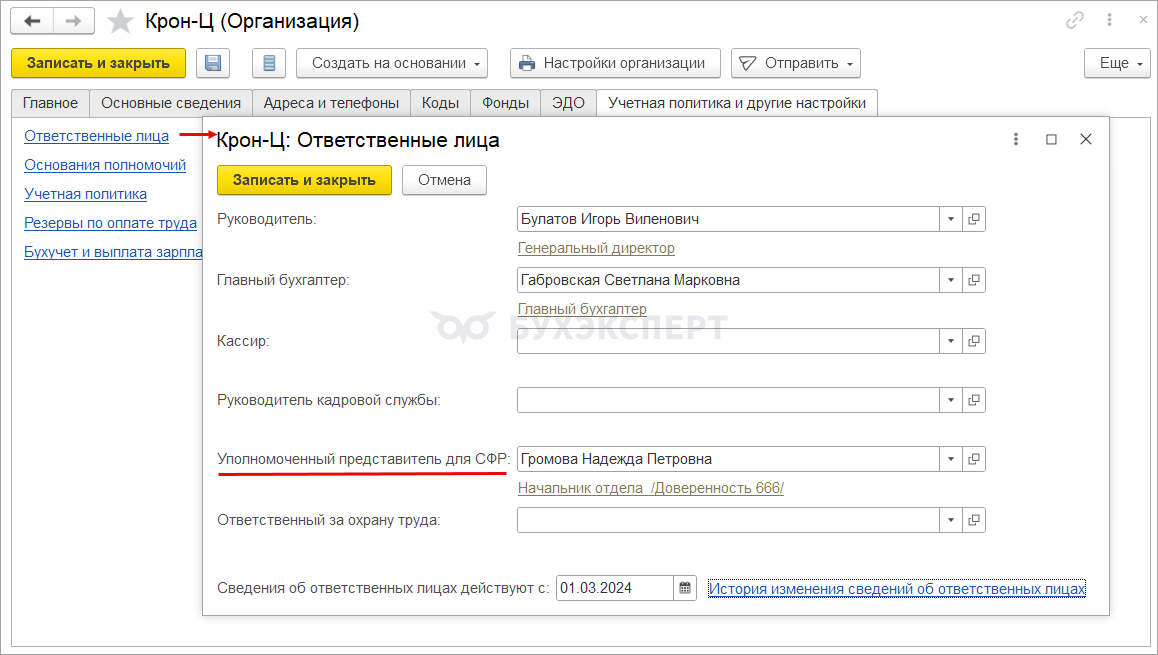Switch to the ЭДО tab

pos(568,103)
